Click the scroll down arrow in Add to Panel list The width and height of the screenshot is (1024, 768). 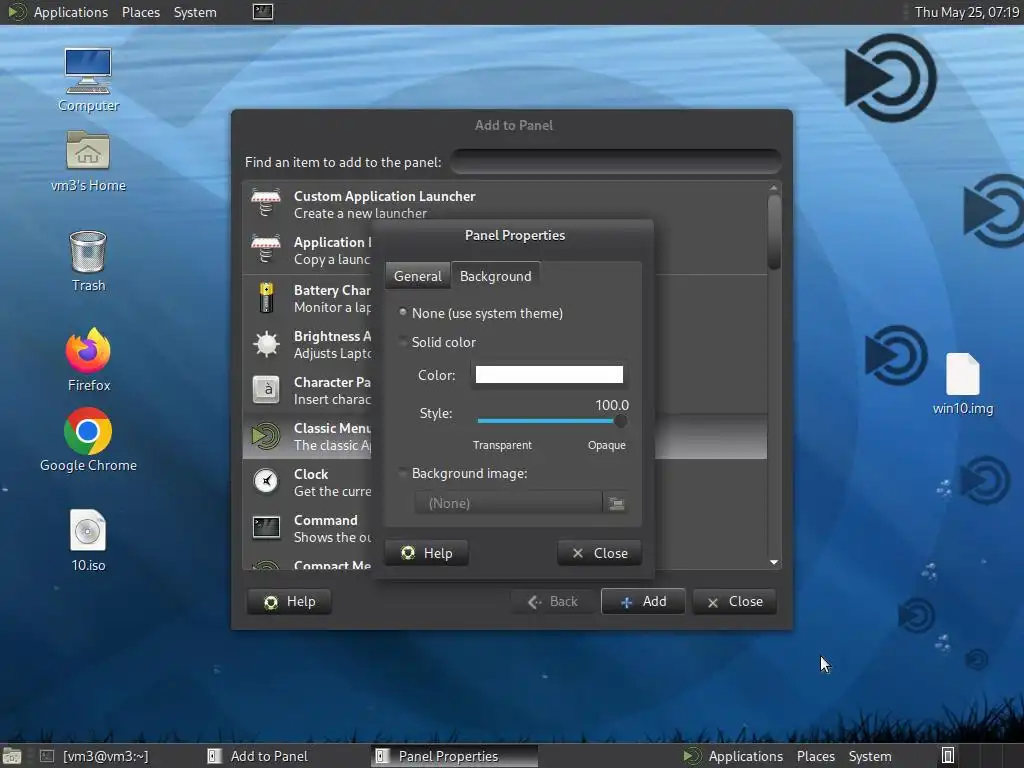click(774, 562)
